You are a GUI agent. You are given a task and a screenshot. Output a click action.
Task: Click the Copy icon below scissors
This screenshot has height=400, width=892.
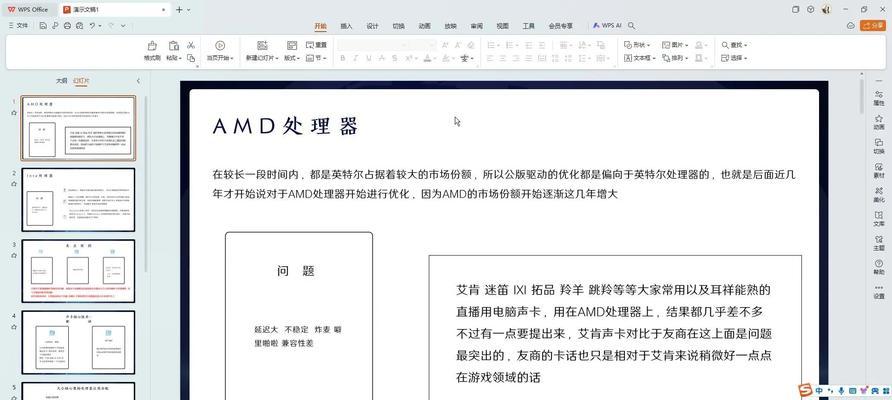tap(191, 58)
